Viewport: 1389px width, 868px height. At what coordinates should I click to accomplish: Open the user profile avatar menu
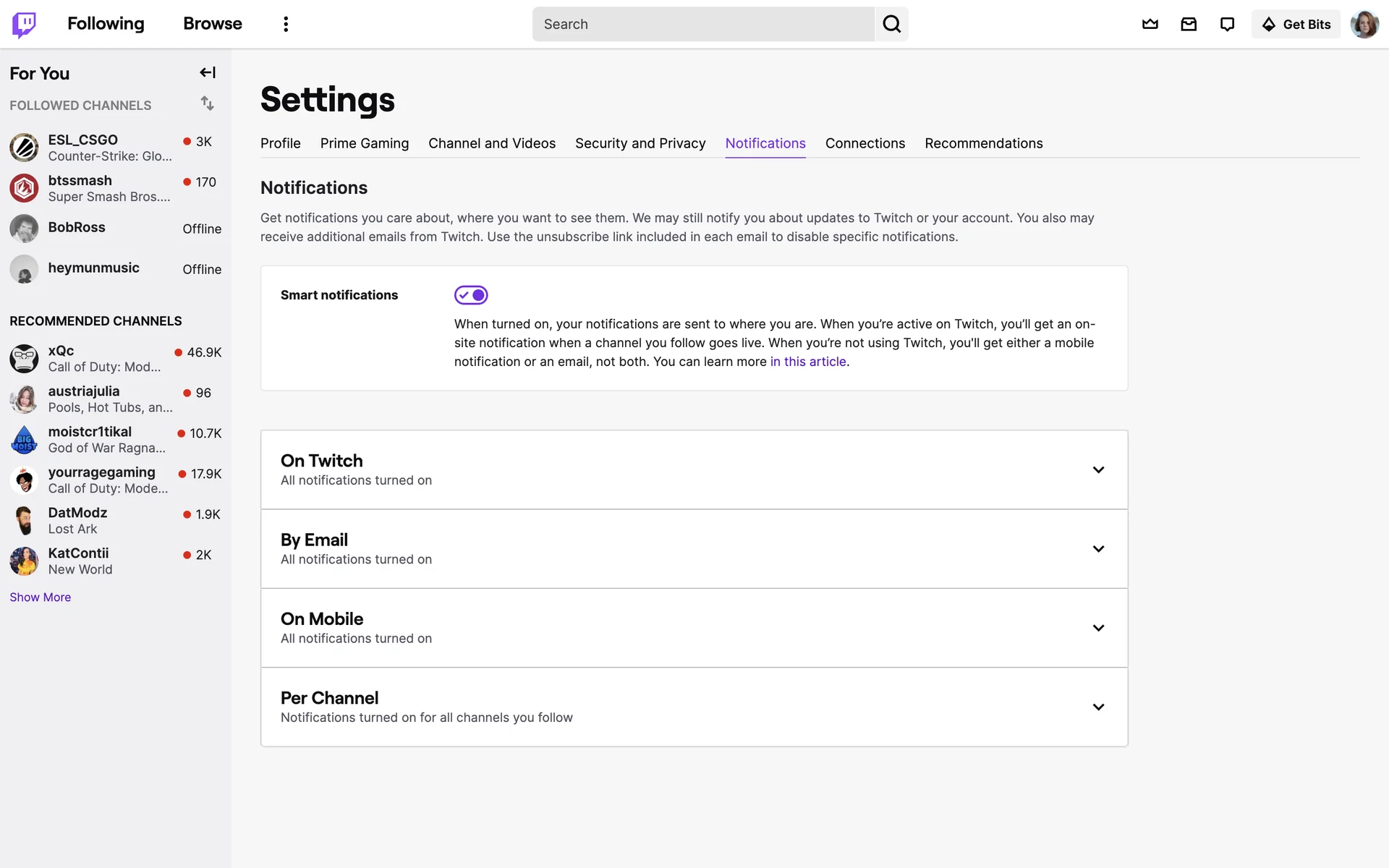click(1364, 24)
